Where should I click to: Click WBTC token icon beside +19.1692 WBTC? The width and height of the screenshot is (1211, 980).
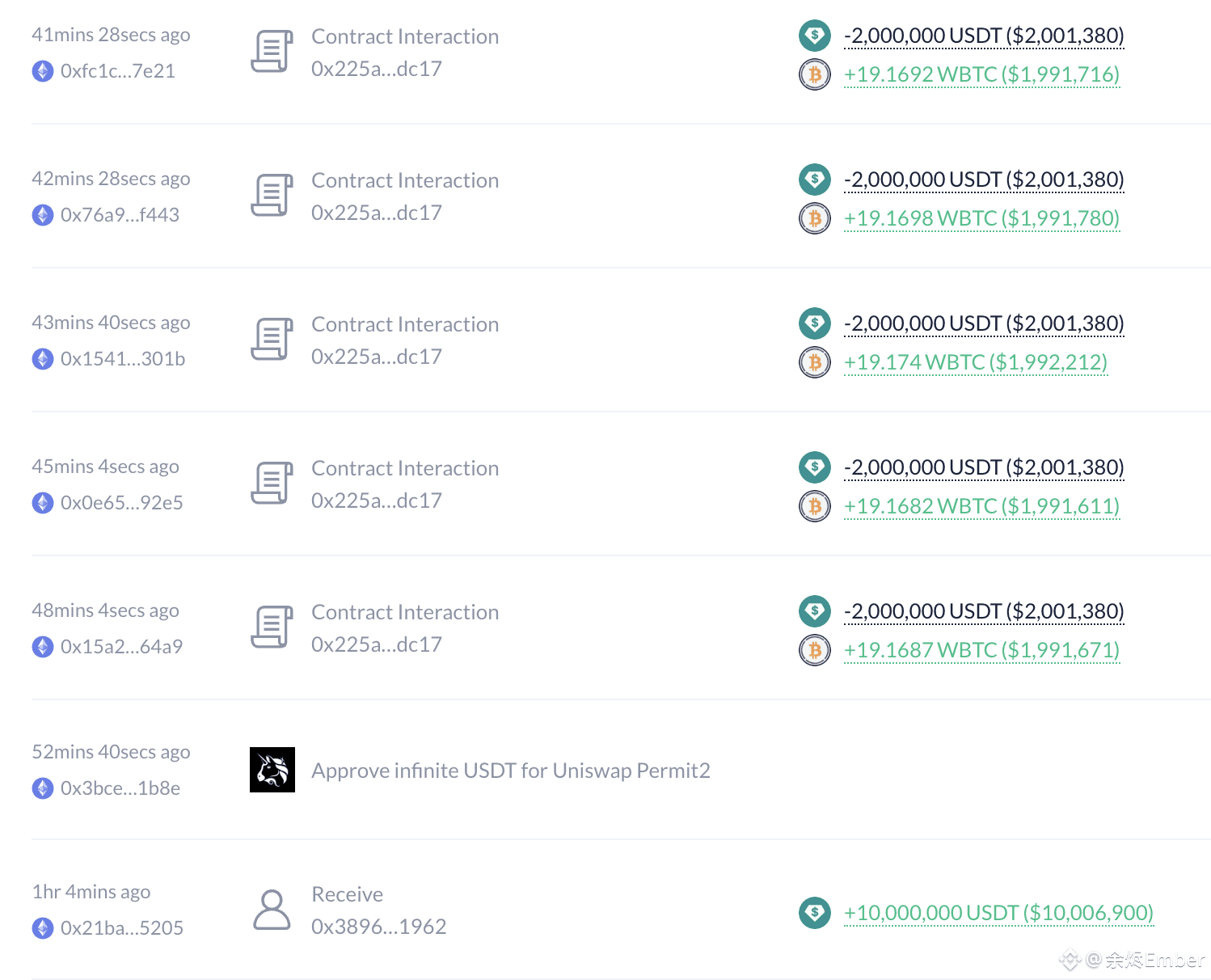815,74
